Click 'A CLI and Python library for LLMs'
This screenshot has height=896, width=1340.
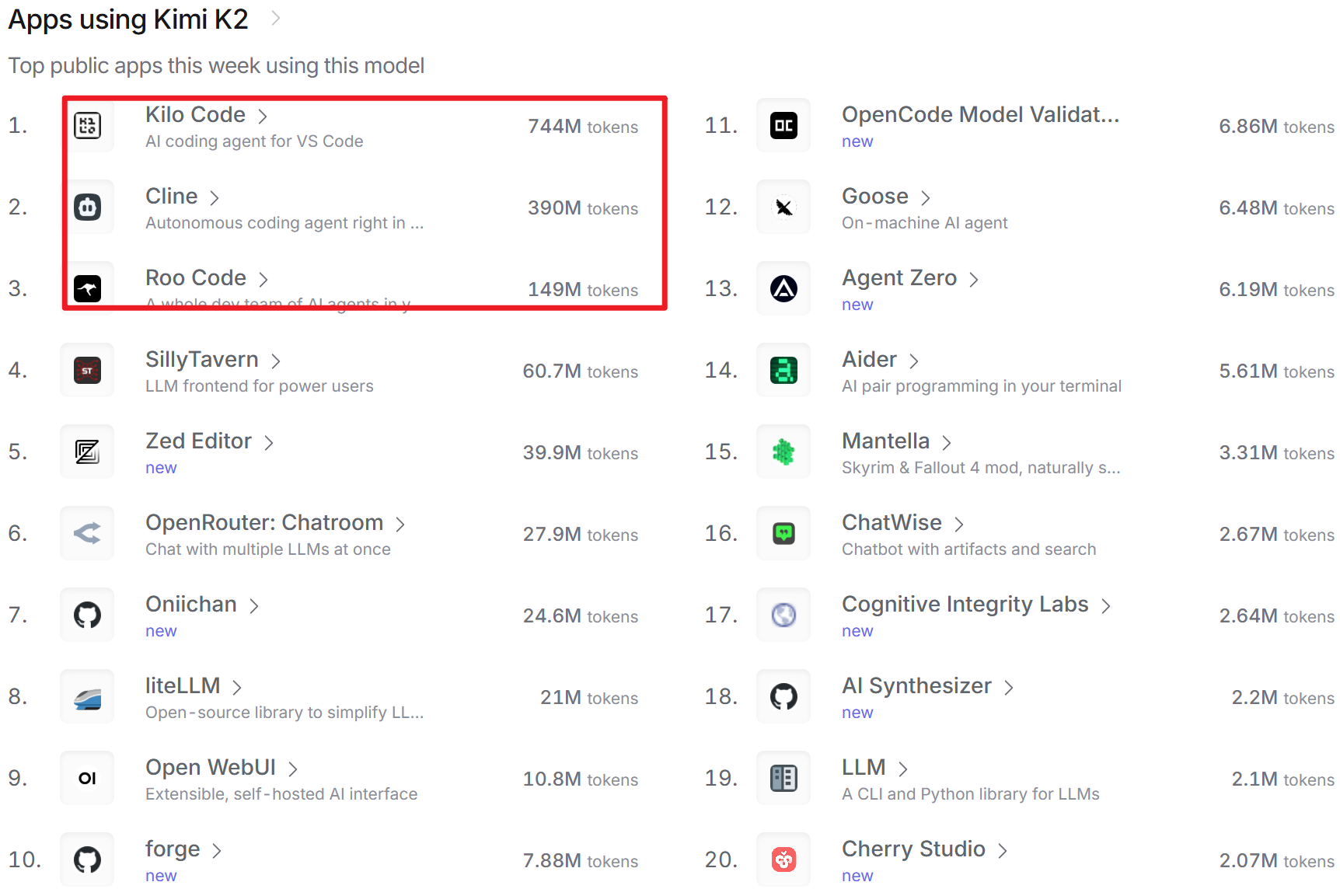click(971, 794)
